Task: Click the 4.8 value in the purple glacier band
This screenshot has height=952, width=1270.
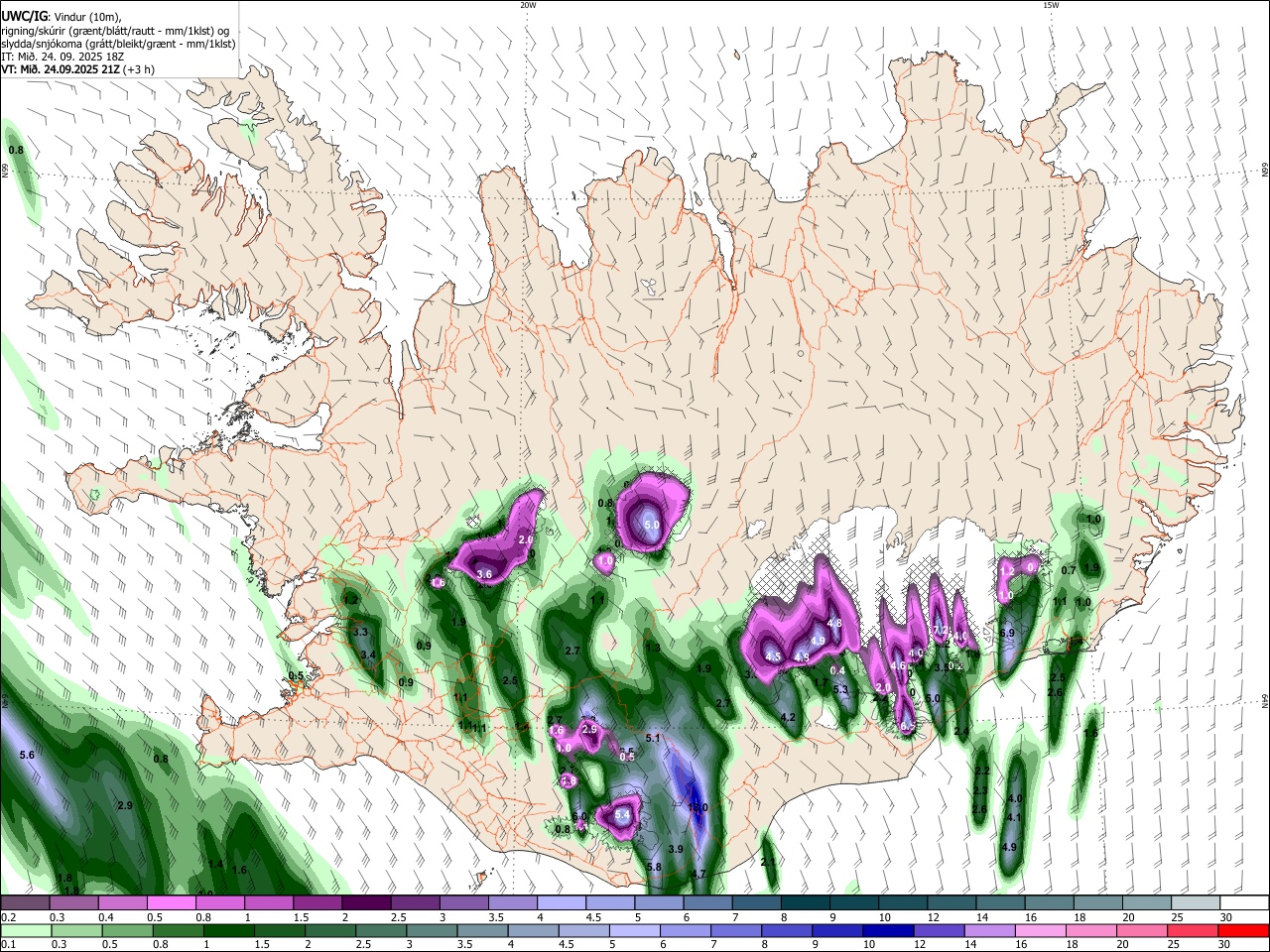Action: pos(834,624)
